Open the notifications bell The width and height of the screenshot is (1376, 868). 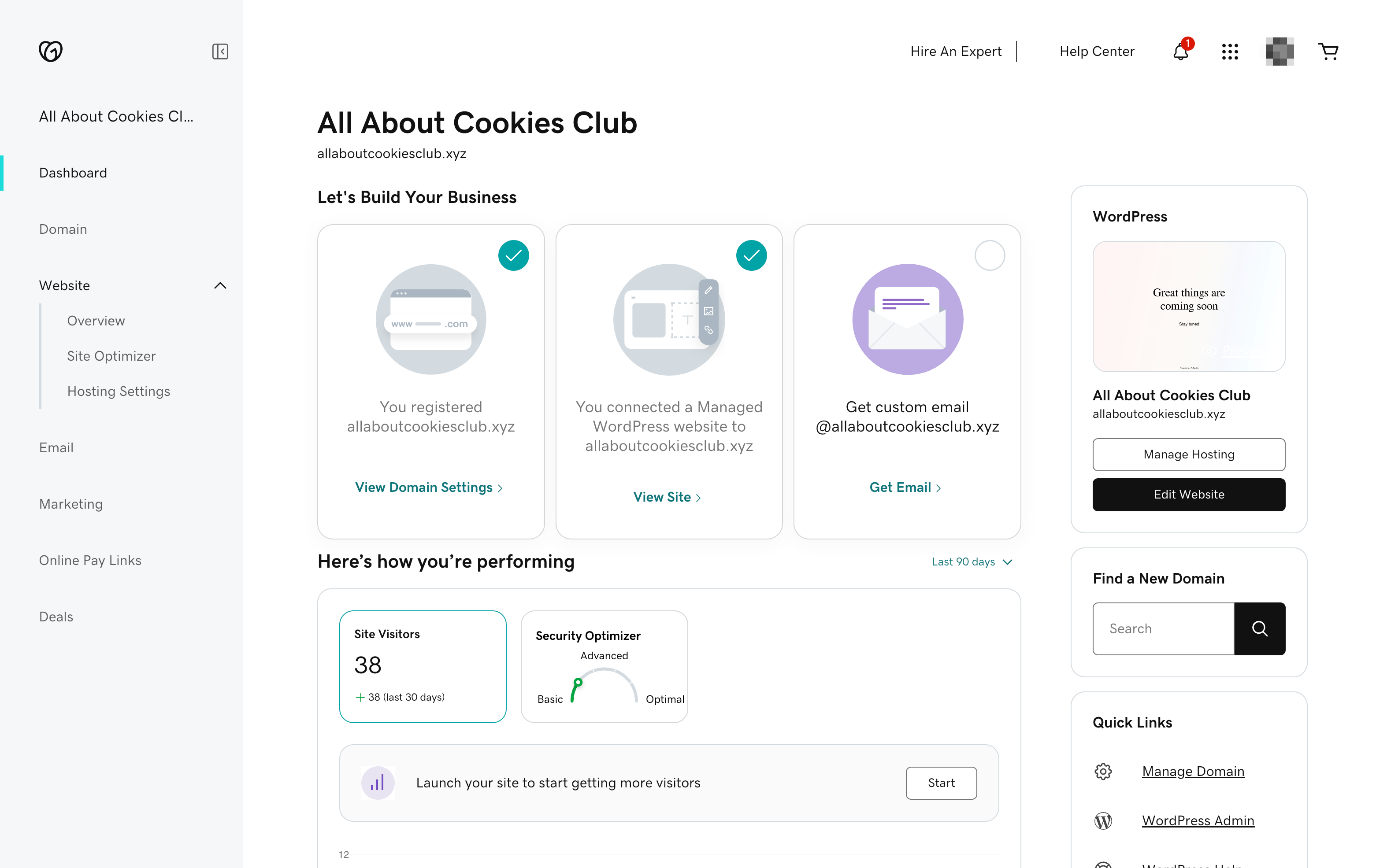tap(1180, 52)
